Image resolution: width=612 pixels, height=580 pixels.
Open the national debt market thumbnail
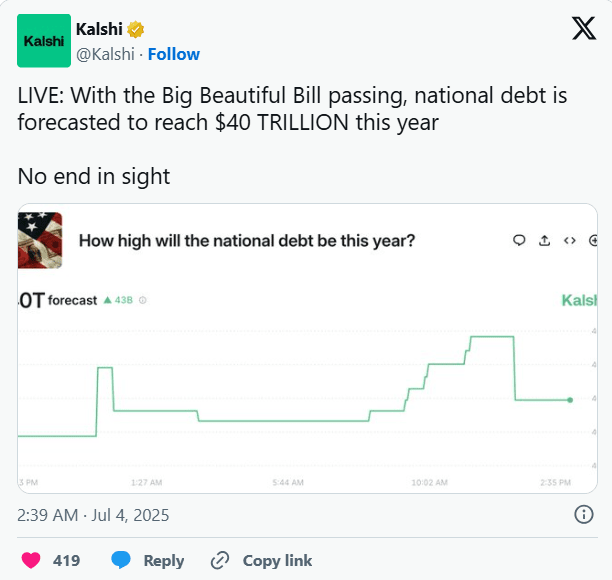pos(40,240)
